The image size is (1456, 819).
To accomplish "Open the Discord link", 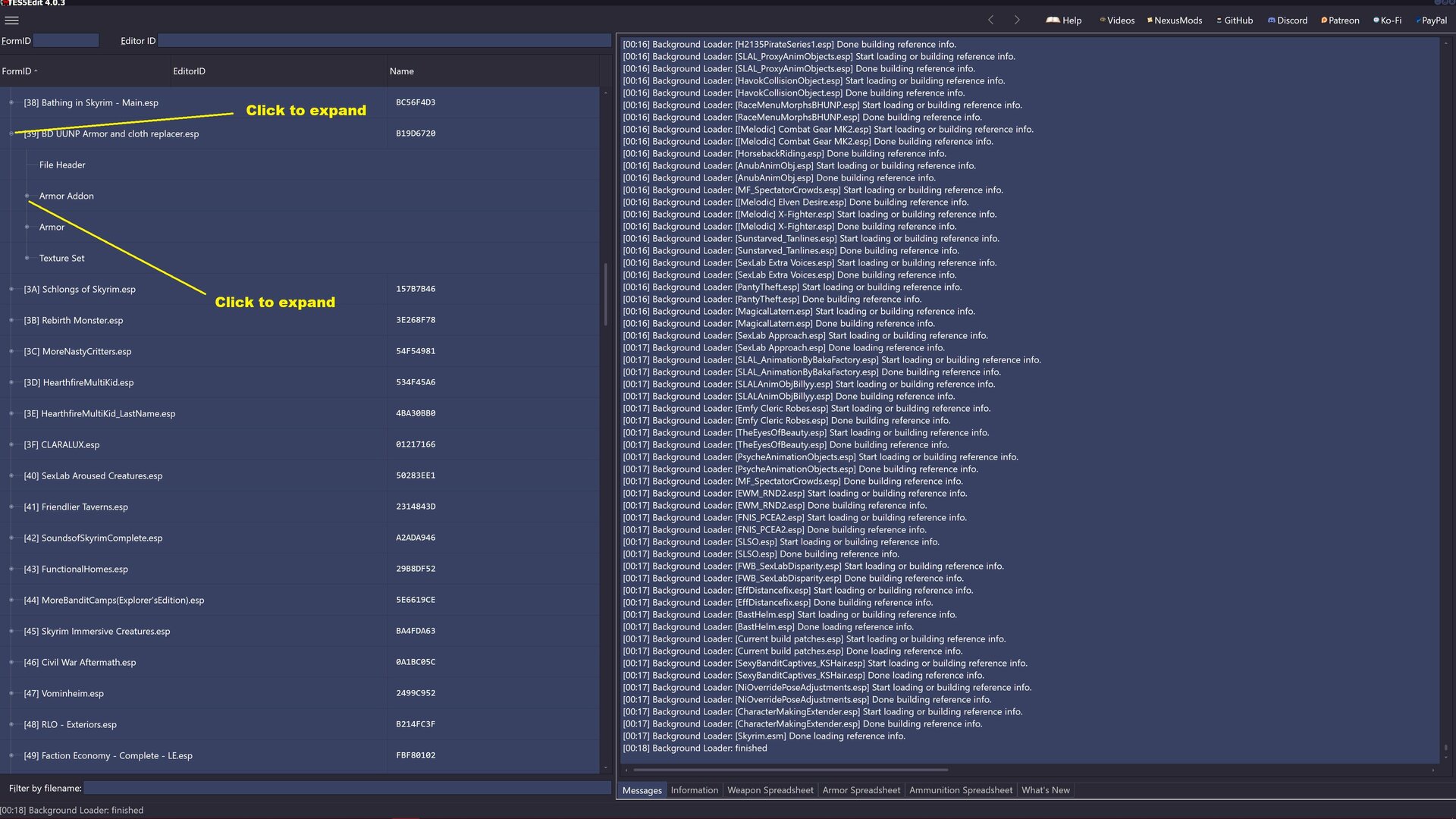I will pos(1288,20).
